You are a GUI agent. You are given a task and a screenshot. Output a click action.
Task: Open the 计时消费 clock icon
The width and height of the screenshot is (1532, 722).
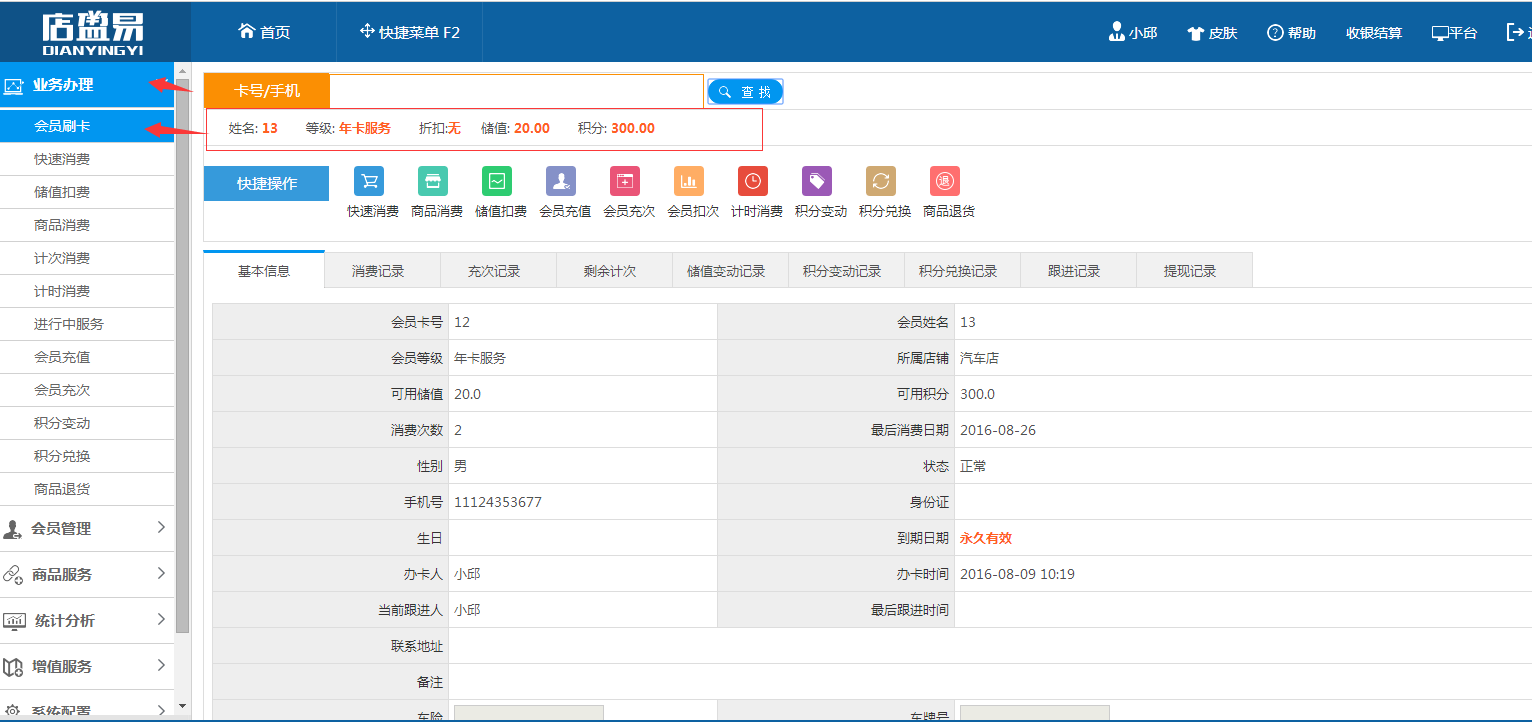pyautogui.click(x=753, y=181)
